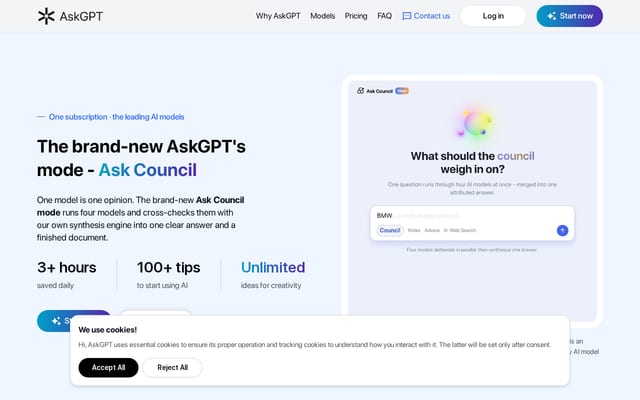
Task: Click the Start now button in header
Action: [x=569, y=16]
